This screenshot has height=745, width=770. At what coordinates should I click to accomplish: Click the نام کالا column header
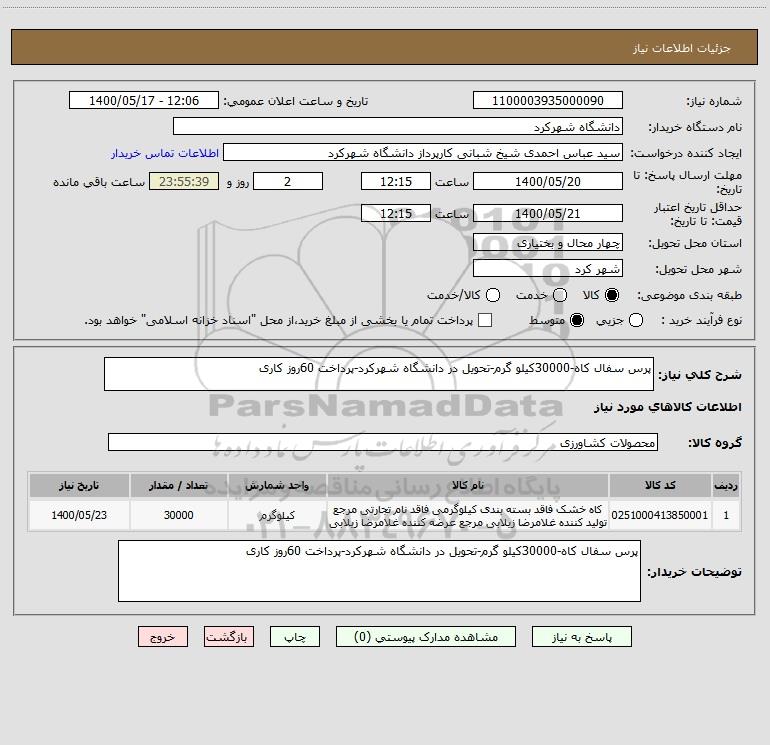[x=468, y=485]
